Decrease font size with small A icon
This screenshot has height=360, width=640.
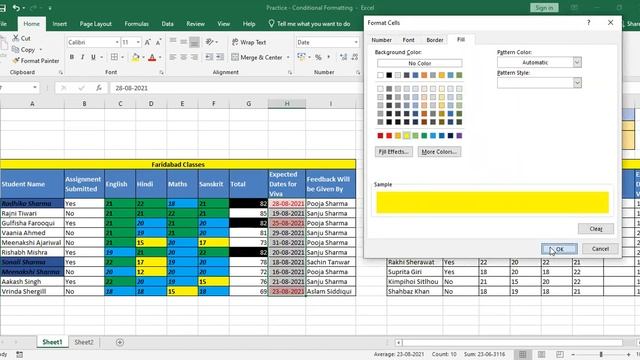pos(158,42)
